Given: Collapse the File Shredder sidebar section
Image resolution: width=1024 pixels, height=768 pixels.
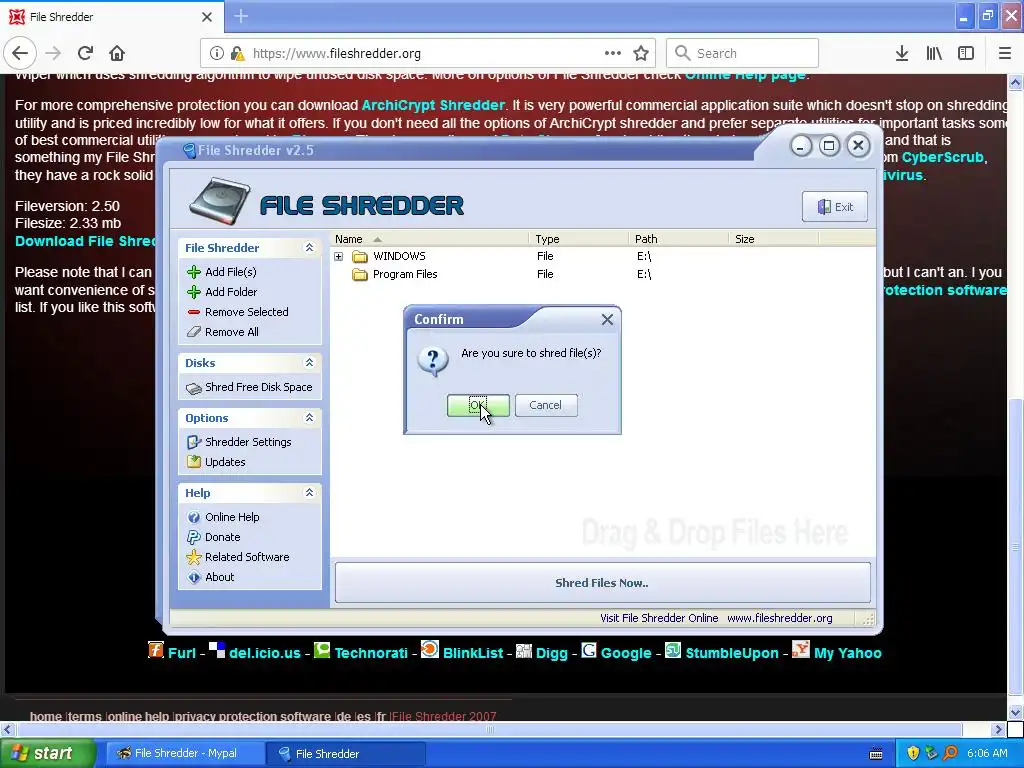Looking at the screenshot, I should (x=310, y=248).
